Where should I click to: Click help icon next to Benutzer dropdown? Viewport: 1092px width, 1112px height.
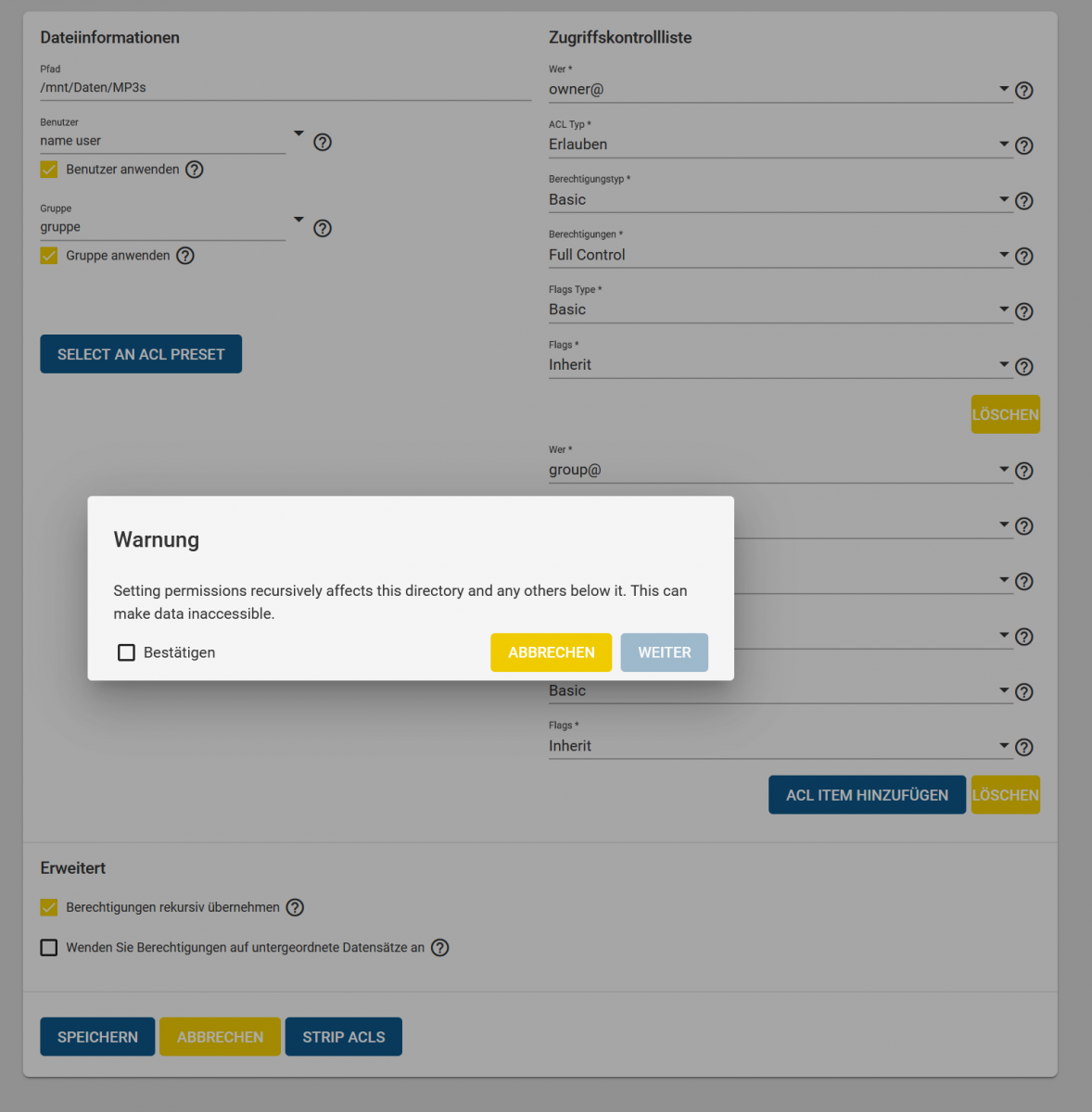(x=323, y=142)
